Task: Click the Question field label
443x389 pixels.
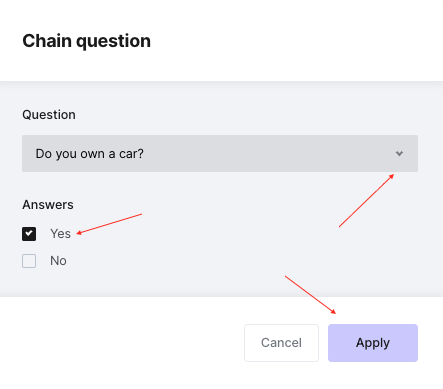Action: [x=49, y=115]
